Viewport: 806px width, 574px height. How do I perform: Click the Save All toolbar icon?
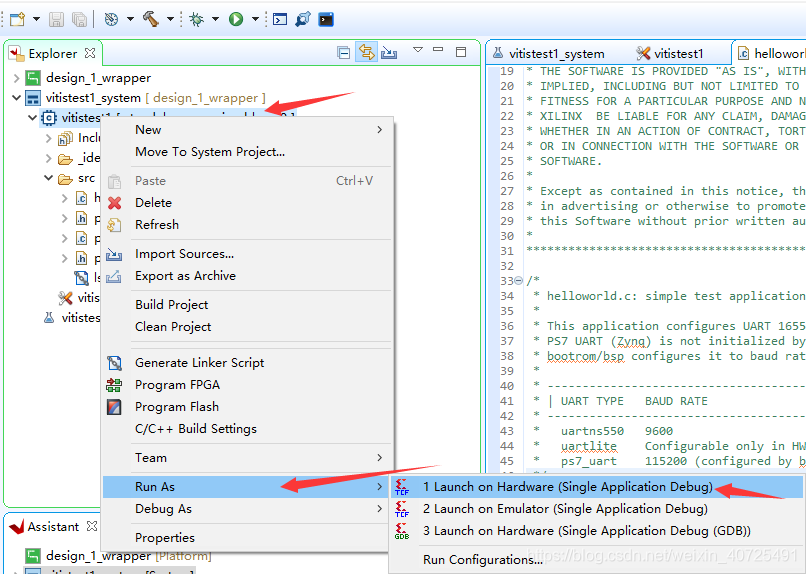pos(79,20)
